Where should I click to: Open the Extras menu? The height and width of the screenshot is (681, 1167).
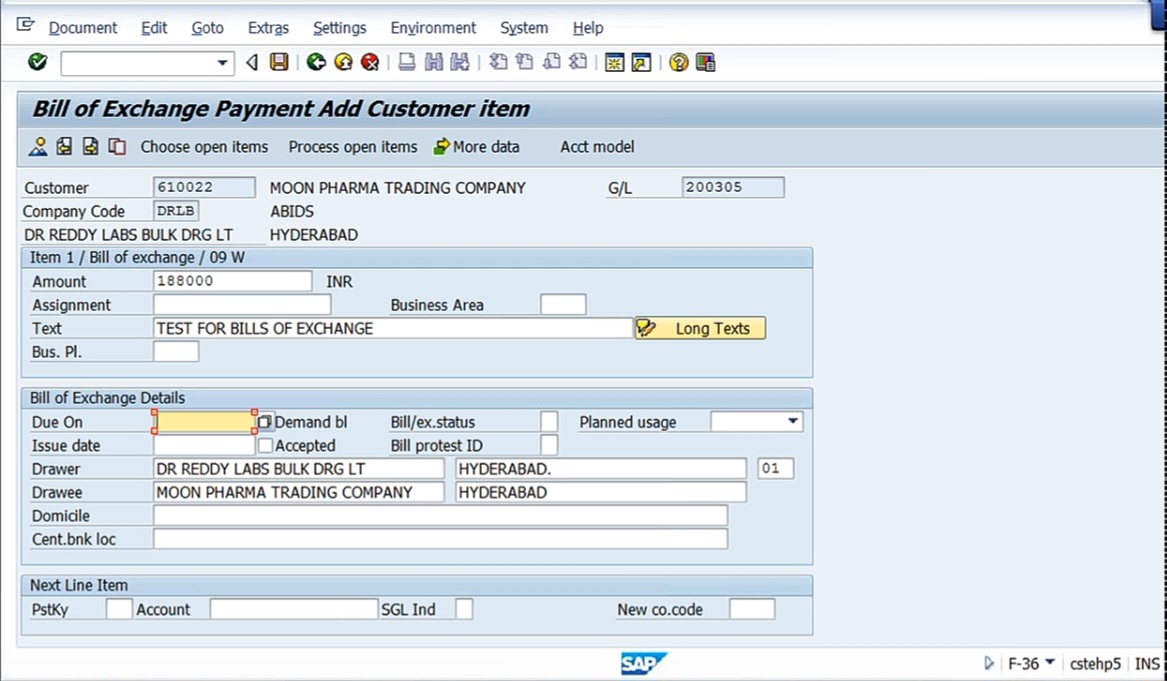[268, 28]
